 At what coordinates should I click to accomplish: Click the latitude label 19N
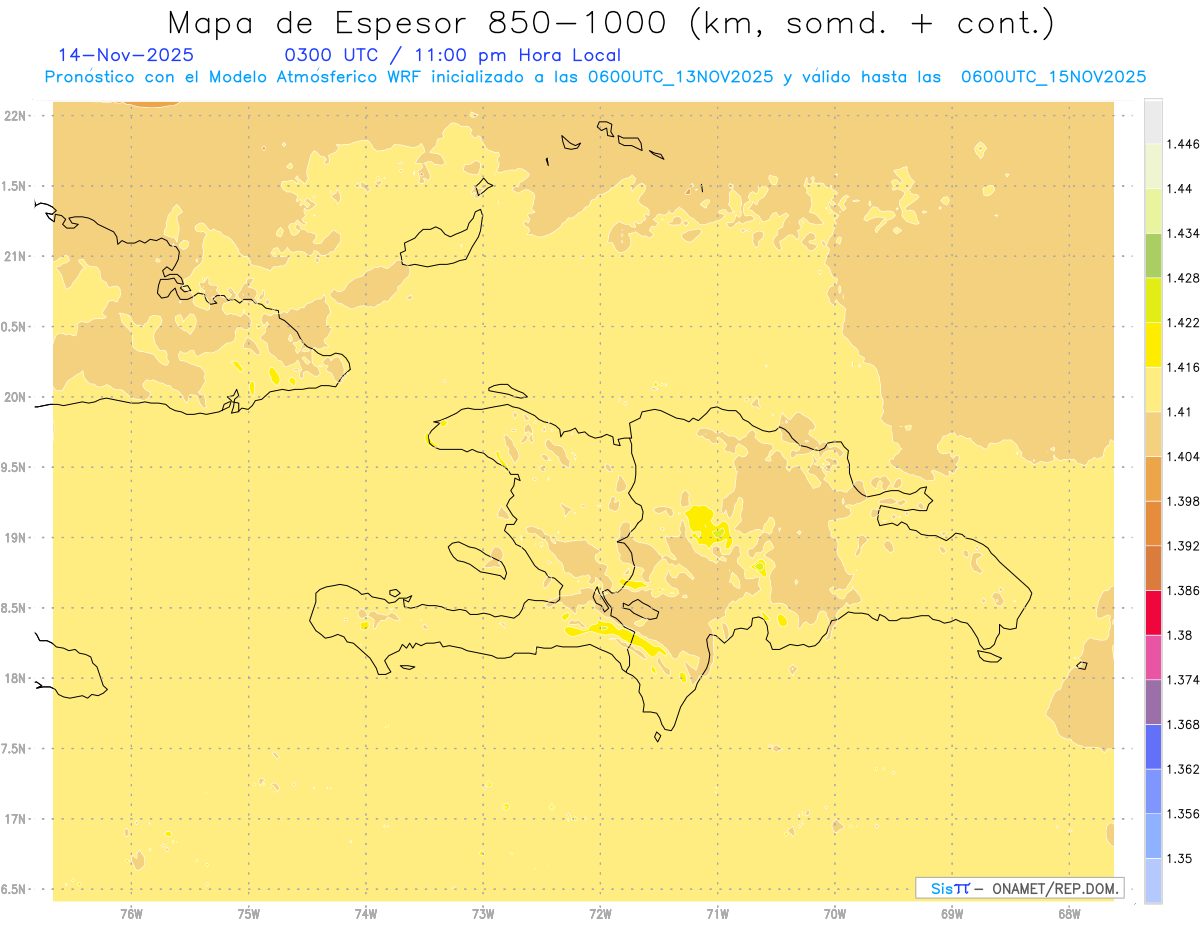pos(16,537)
